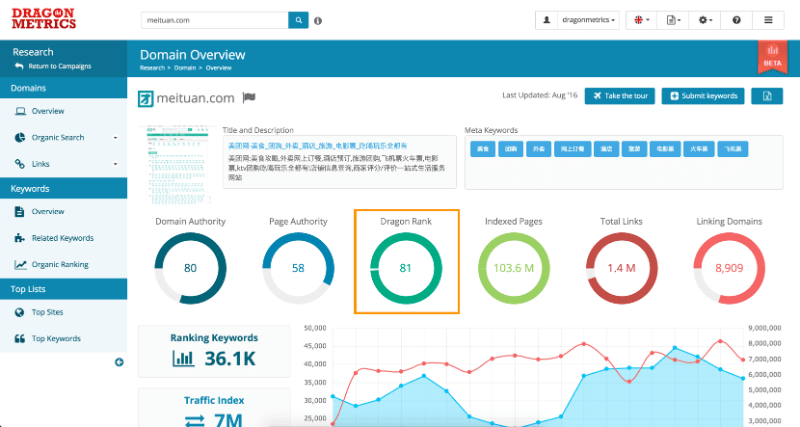Open the website screenshot thumbnail
This screenshot has height=427, width=800.
point(176,164)
